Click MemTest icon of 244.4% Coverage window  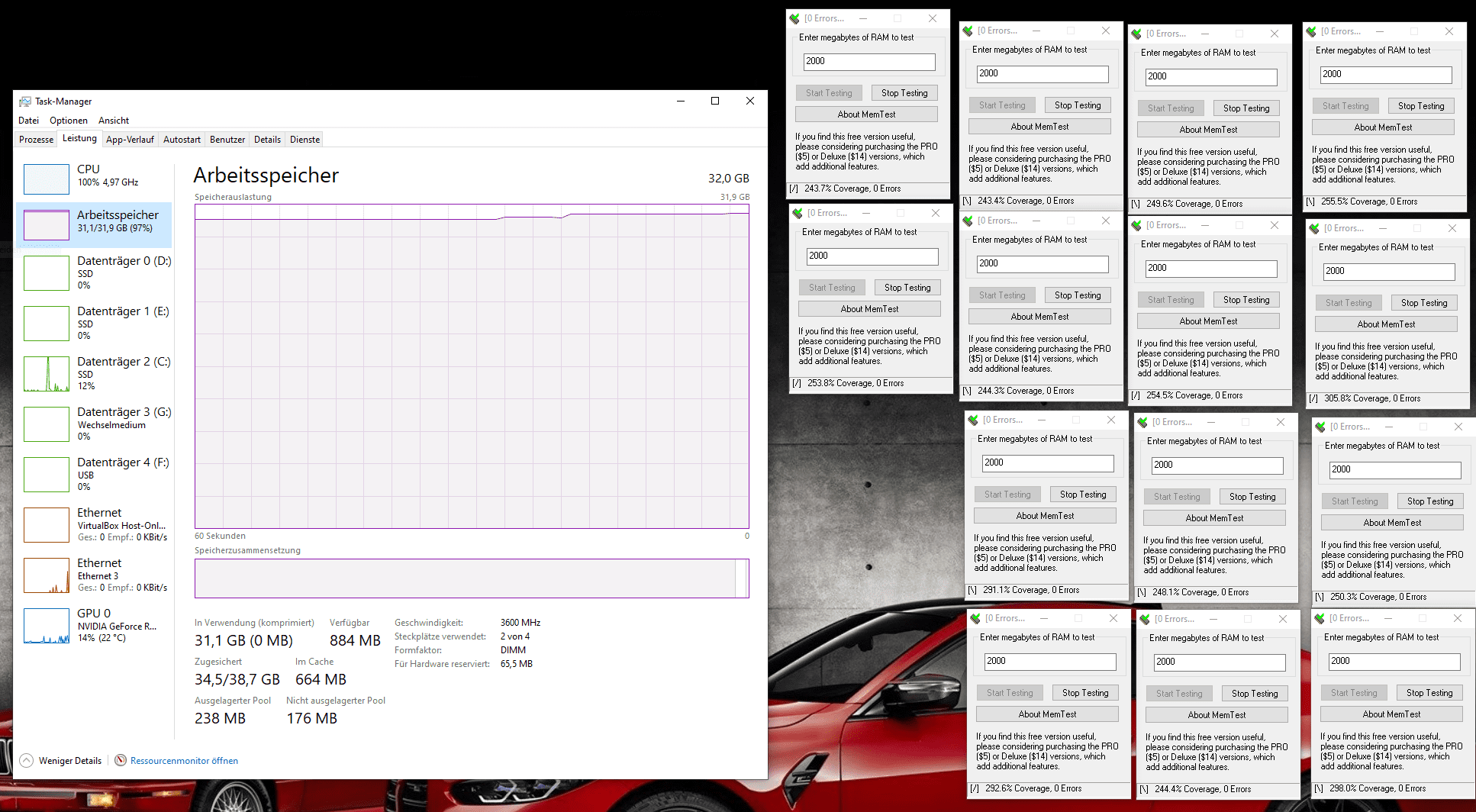(1145, 619)
